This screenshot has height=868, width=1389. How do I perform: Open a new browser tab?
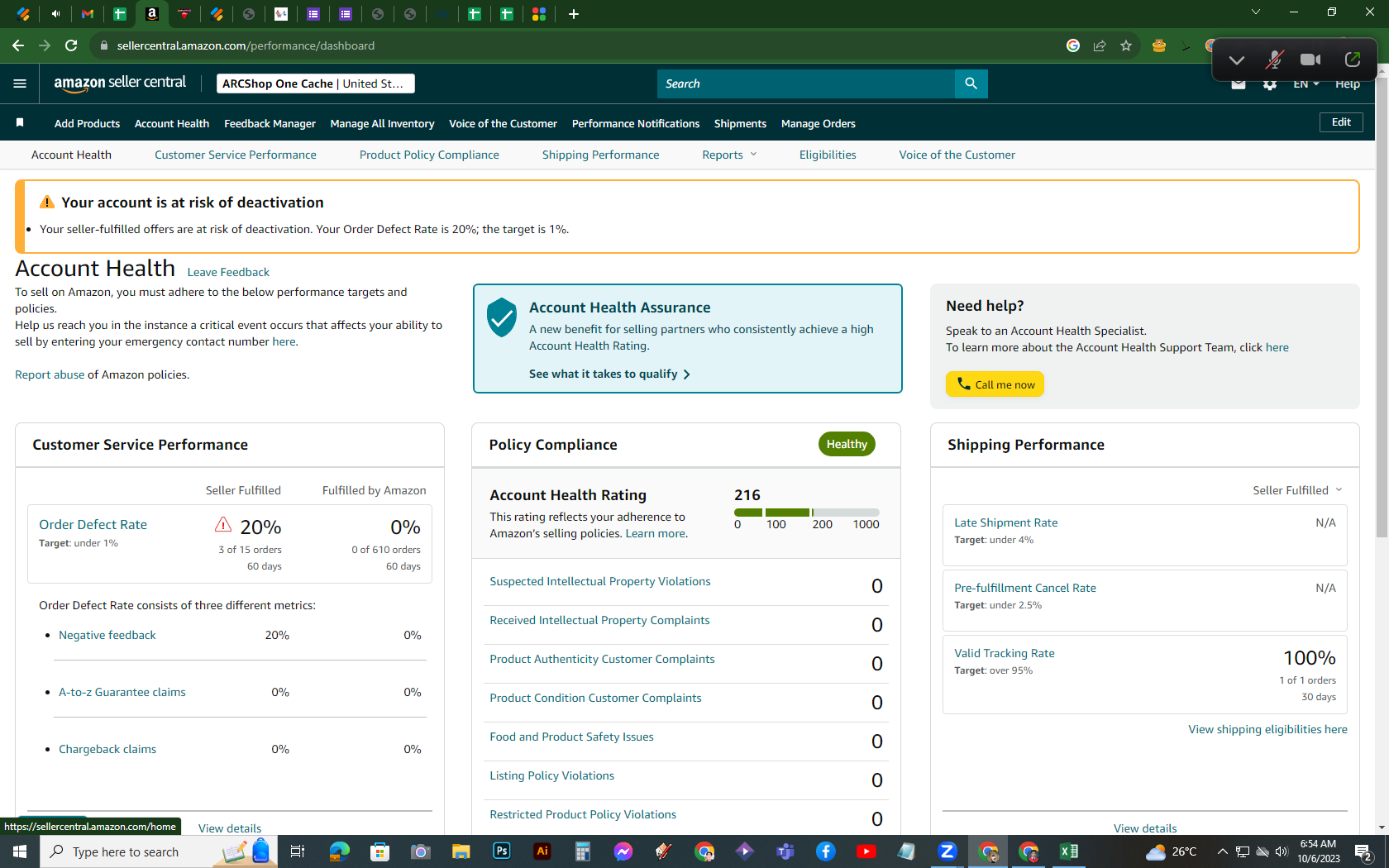point(574,14)
